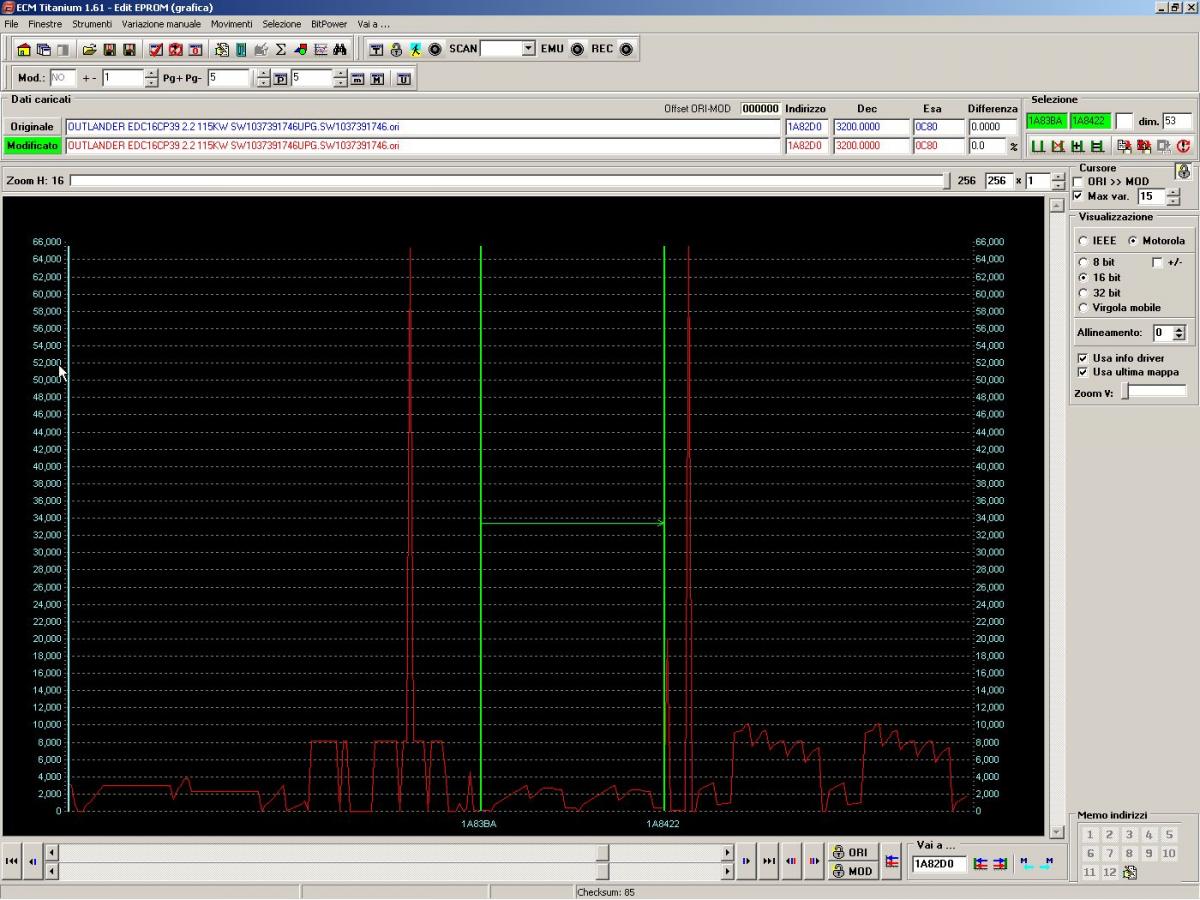Click the green Modificato button

32,146
